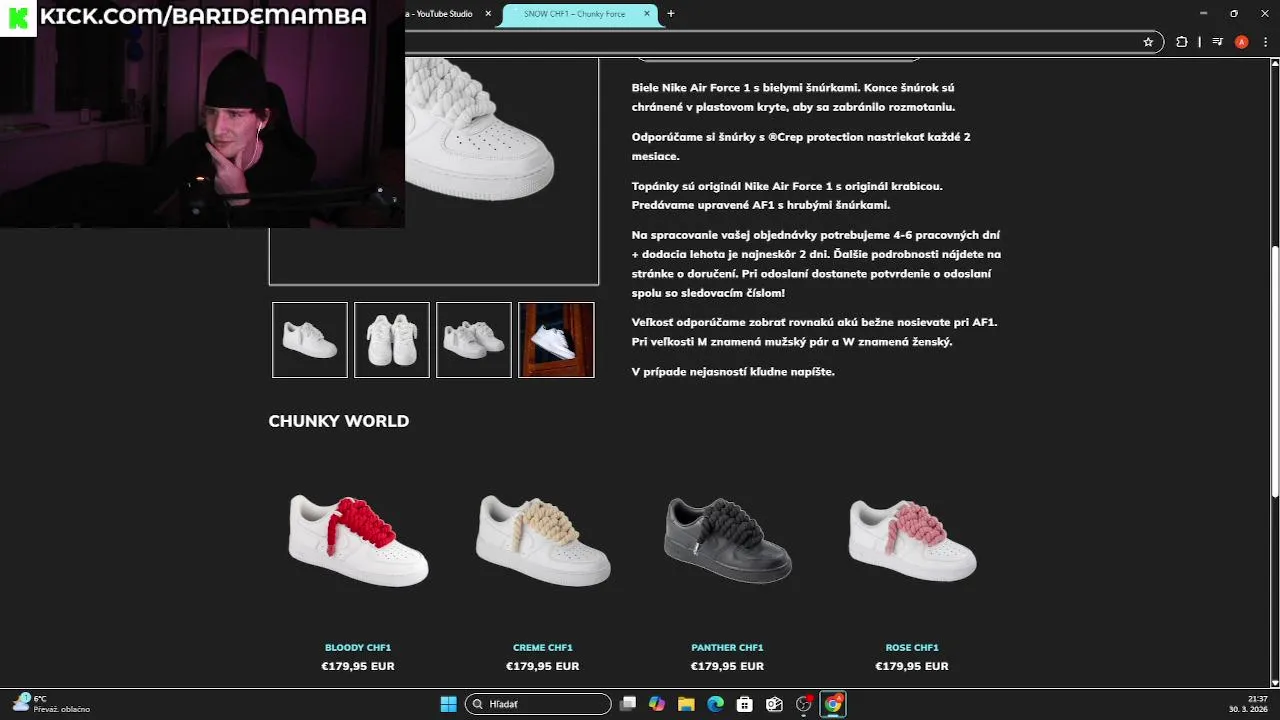This screenshot has width=1280, height=720.
Task: Open Task View on the taskbar
Action: (x=627, y=704)
